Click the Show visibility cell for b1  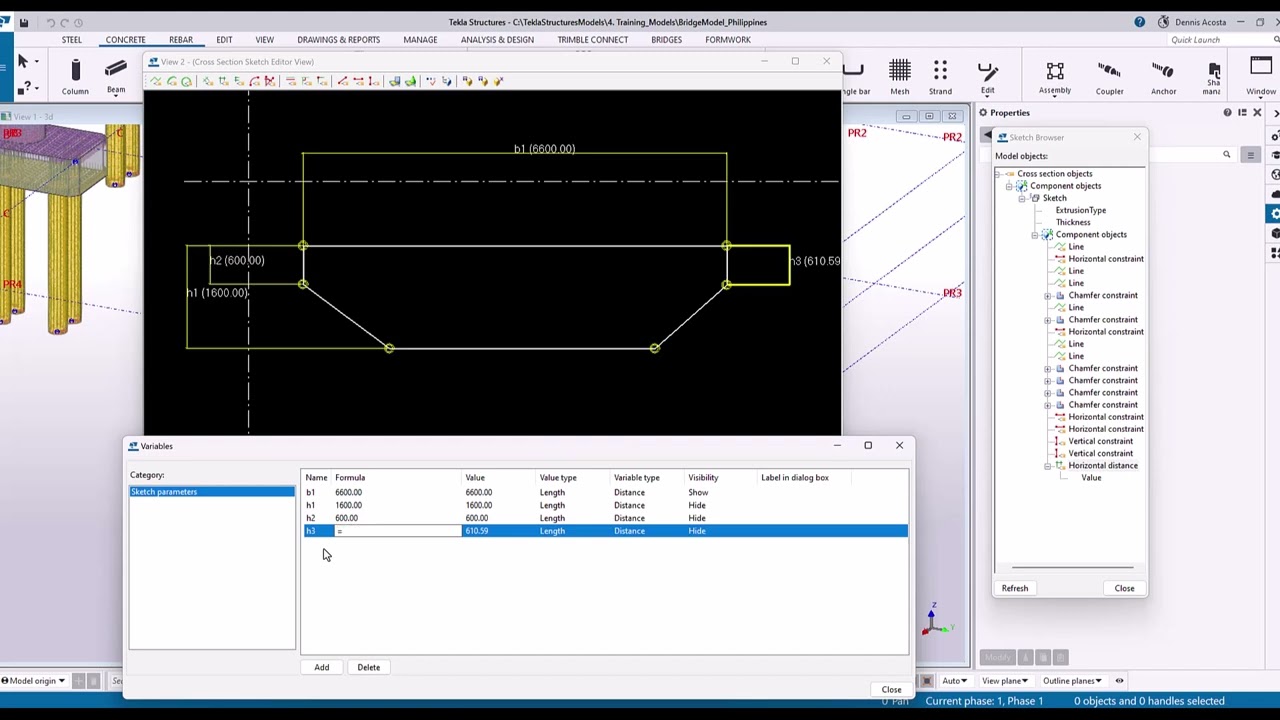[x=698, y=492]
